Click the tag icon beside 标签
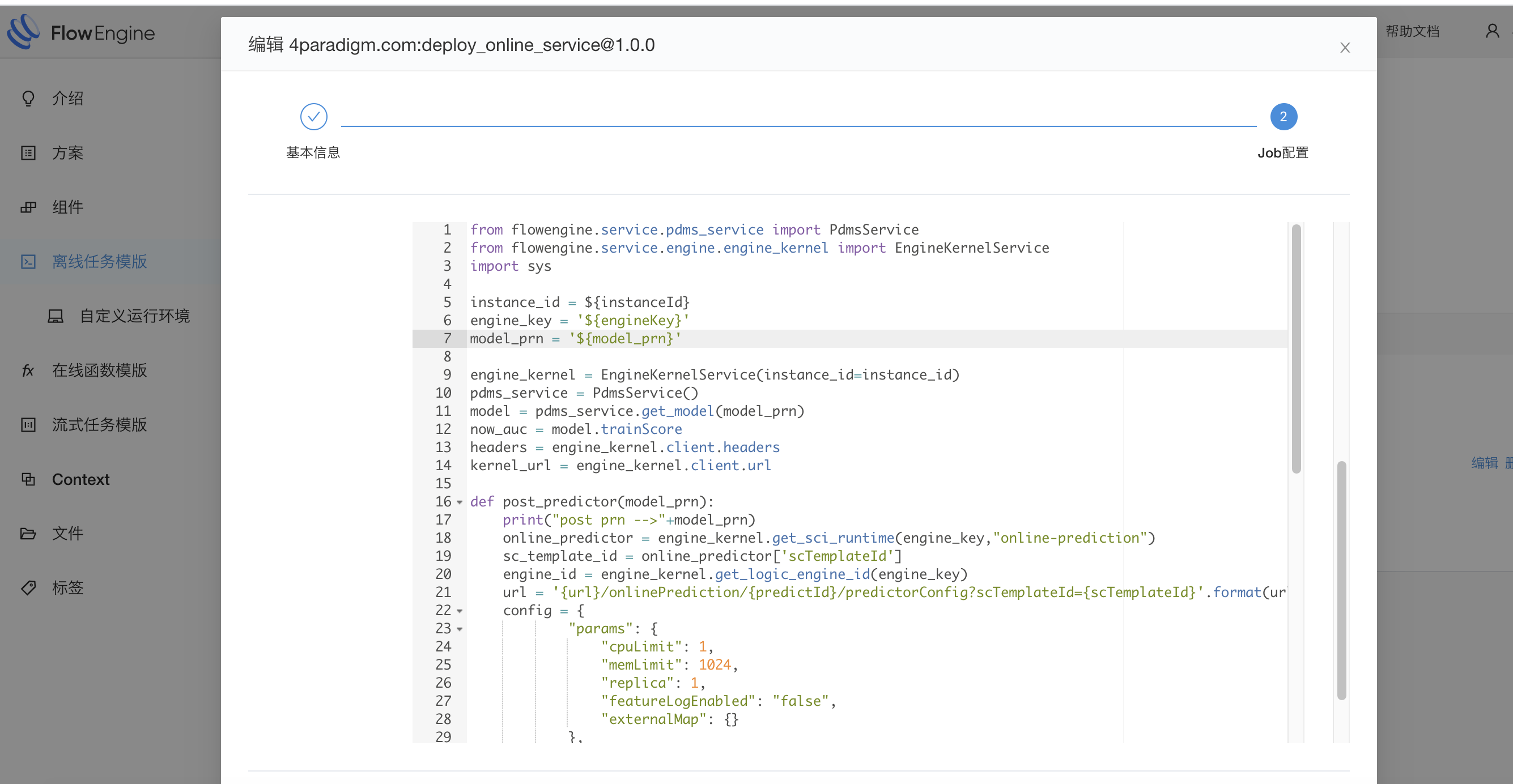 28,588
